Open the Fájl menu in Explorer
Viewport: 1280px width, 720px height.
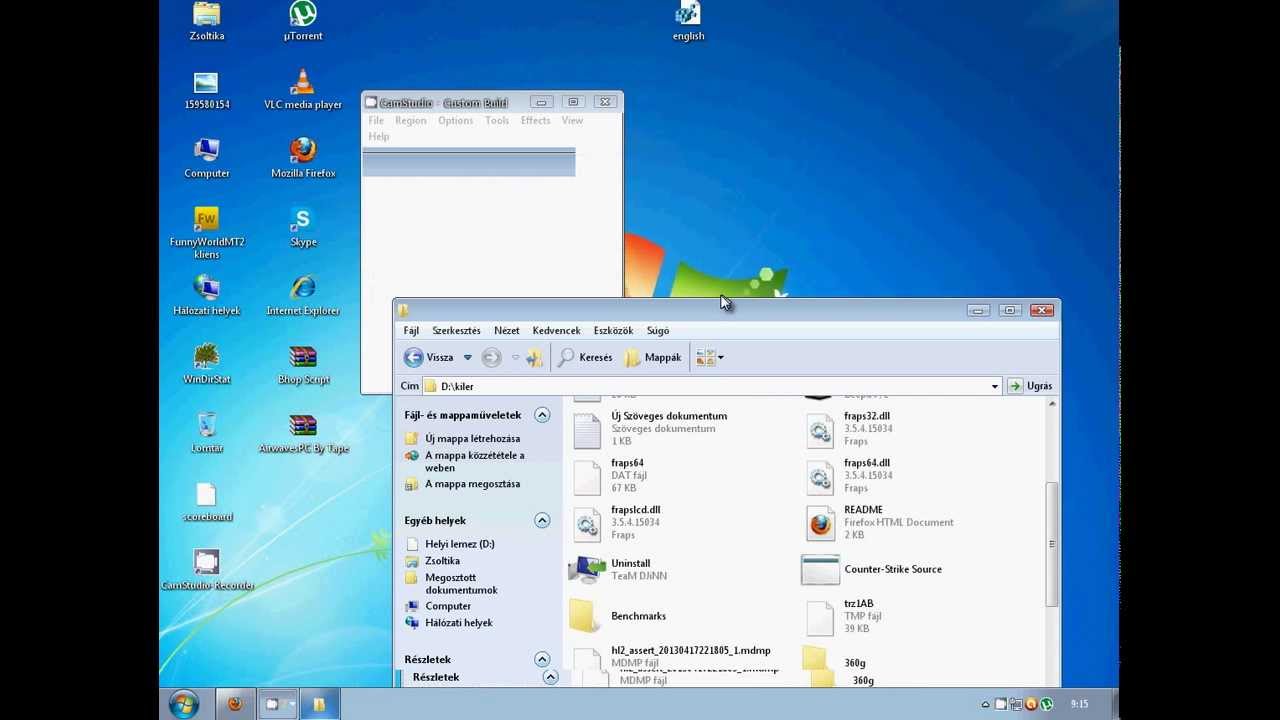pyautogui.click(x=411, y=331)
